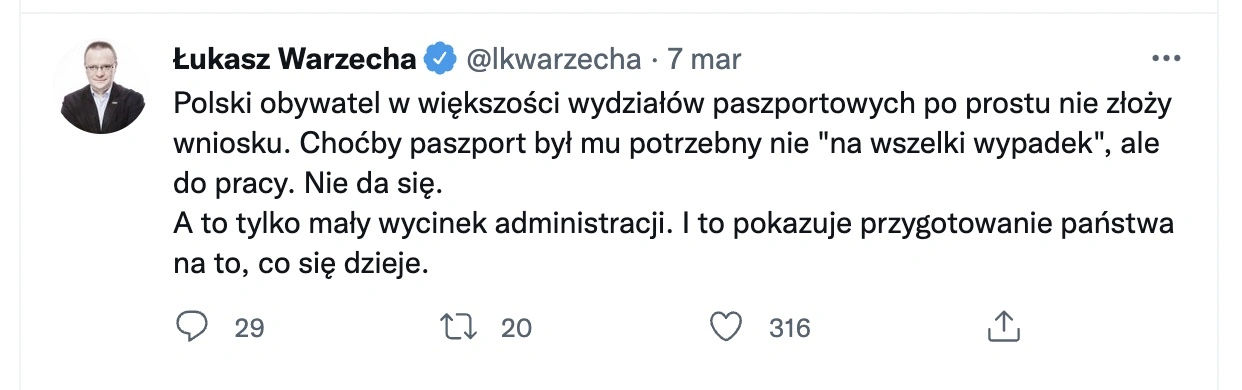
Task: Click the 316 likes count
Action: tap(789, 328)
